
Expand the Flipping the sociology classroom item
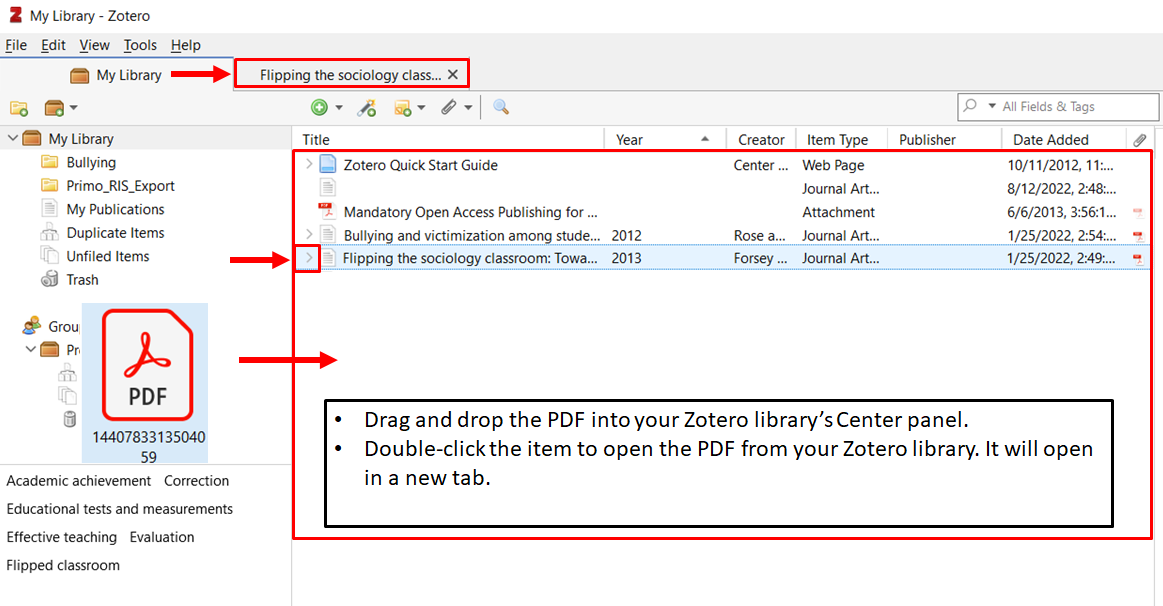point(309,259)
